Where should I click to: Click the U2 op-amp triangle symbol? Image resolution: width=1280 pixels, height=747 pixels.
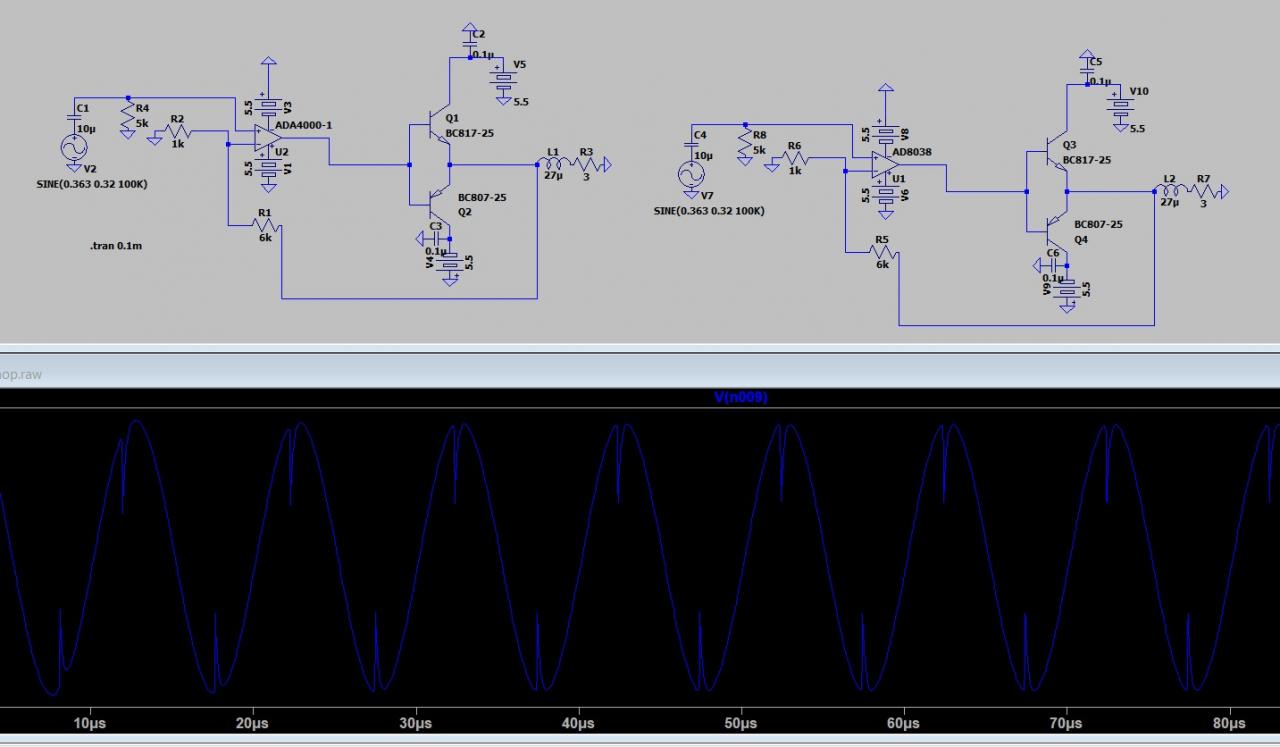267,139
